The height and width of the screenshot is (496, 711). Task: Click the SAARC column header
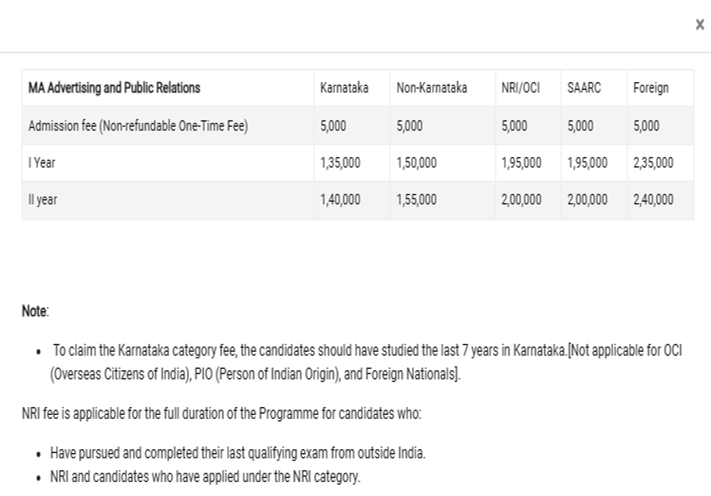[584, 88]
